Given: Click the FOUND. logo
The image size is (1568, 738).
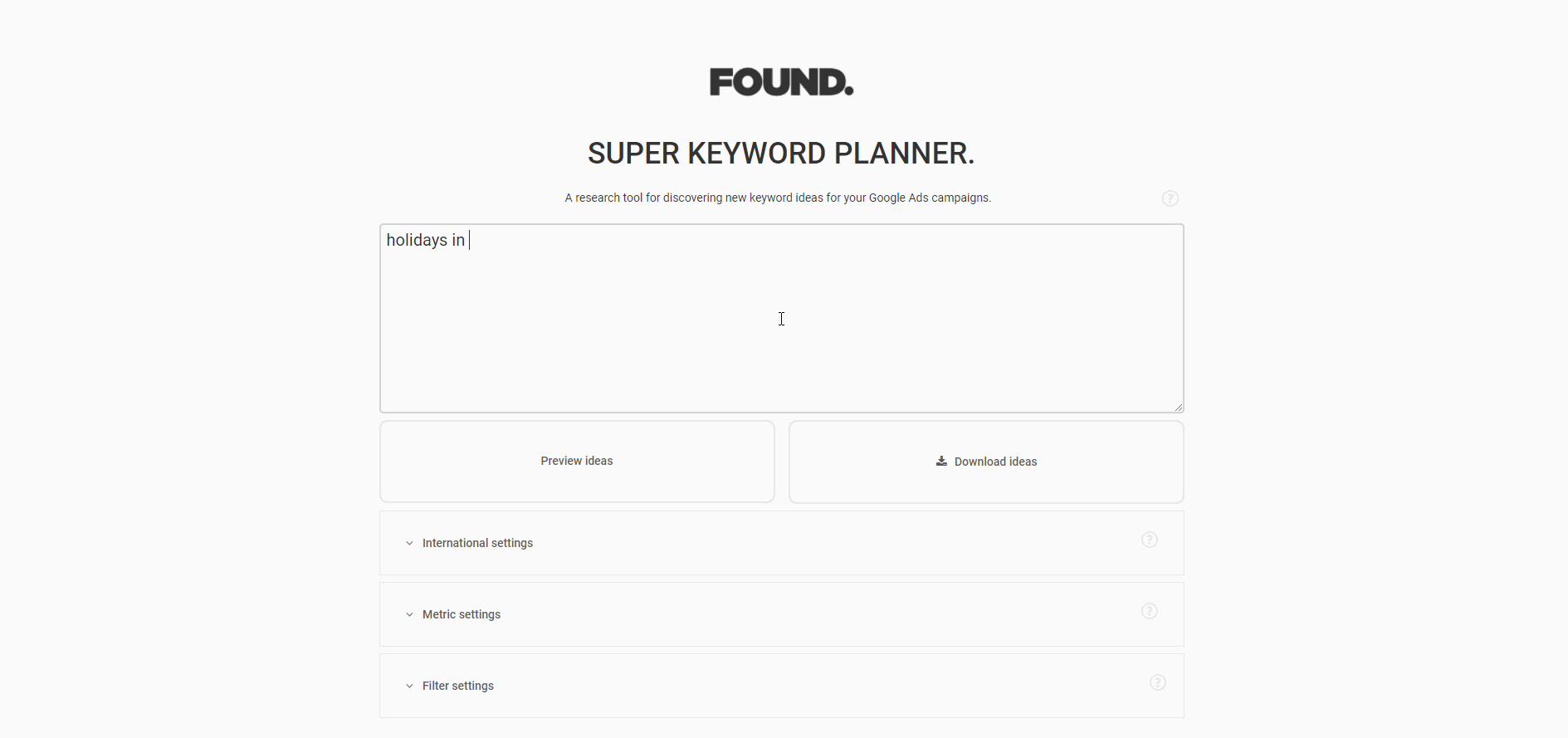Looking at the screenshot, I should pyautogui.click(x=781, y=82).
